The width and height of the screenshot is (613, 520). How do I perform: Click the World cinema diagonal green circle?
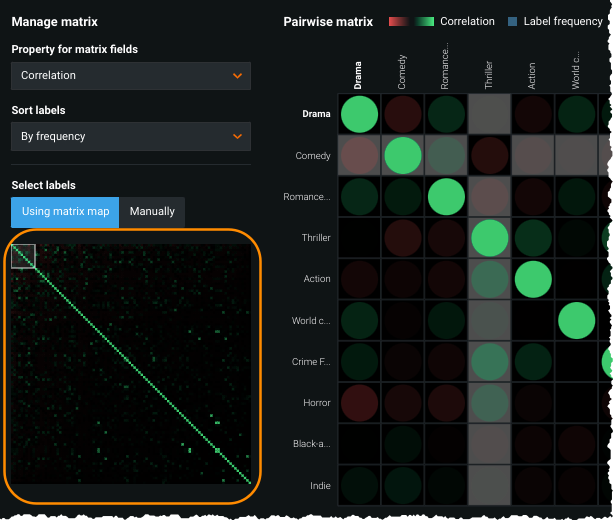576,320
